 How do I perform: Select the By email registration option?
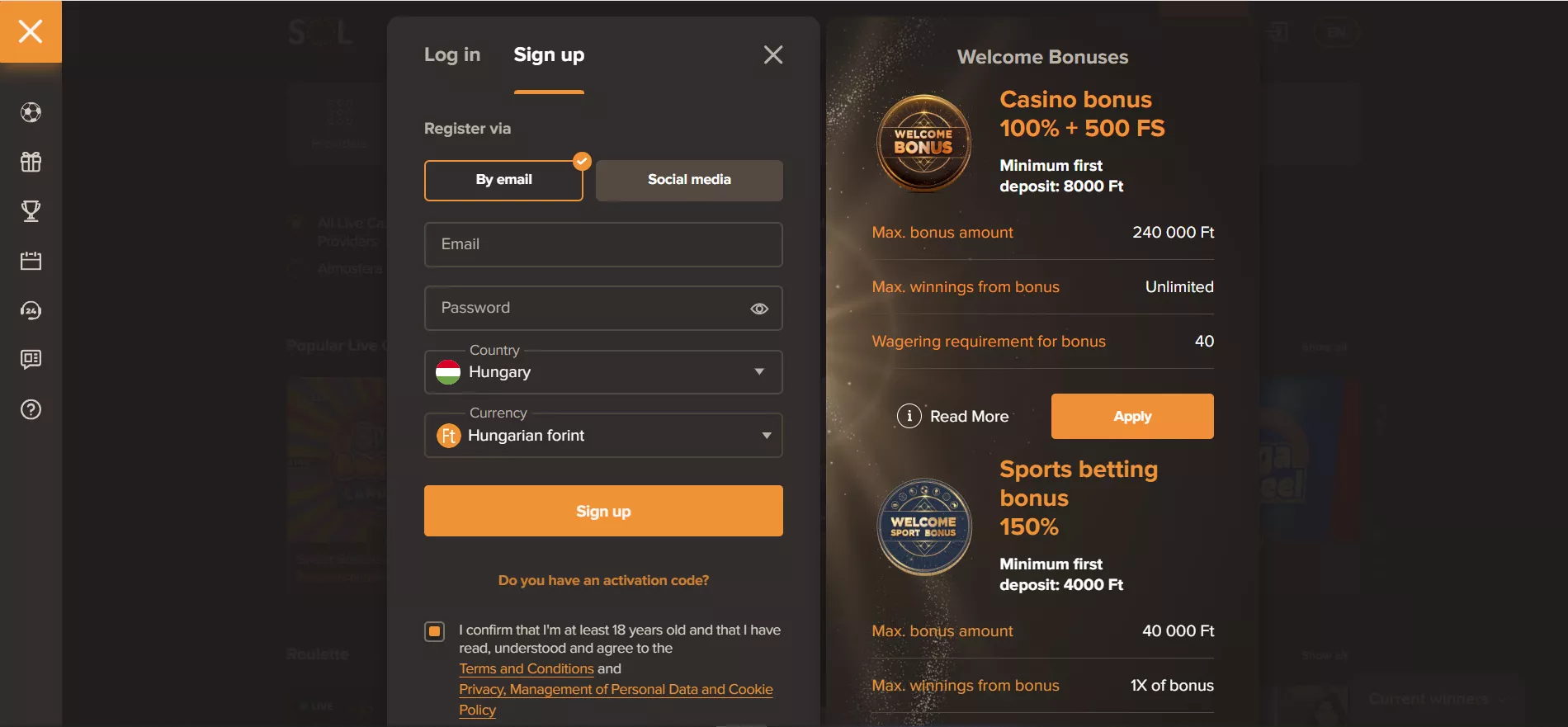click(x=503, y=180)
